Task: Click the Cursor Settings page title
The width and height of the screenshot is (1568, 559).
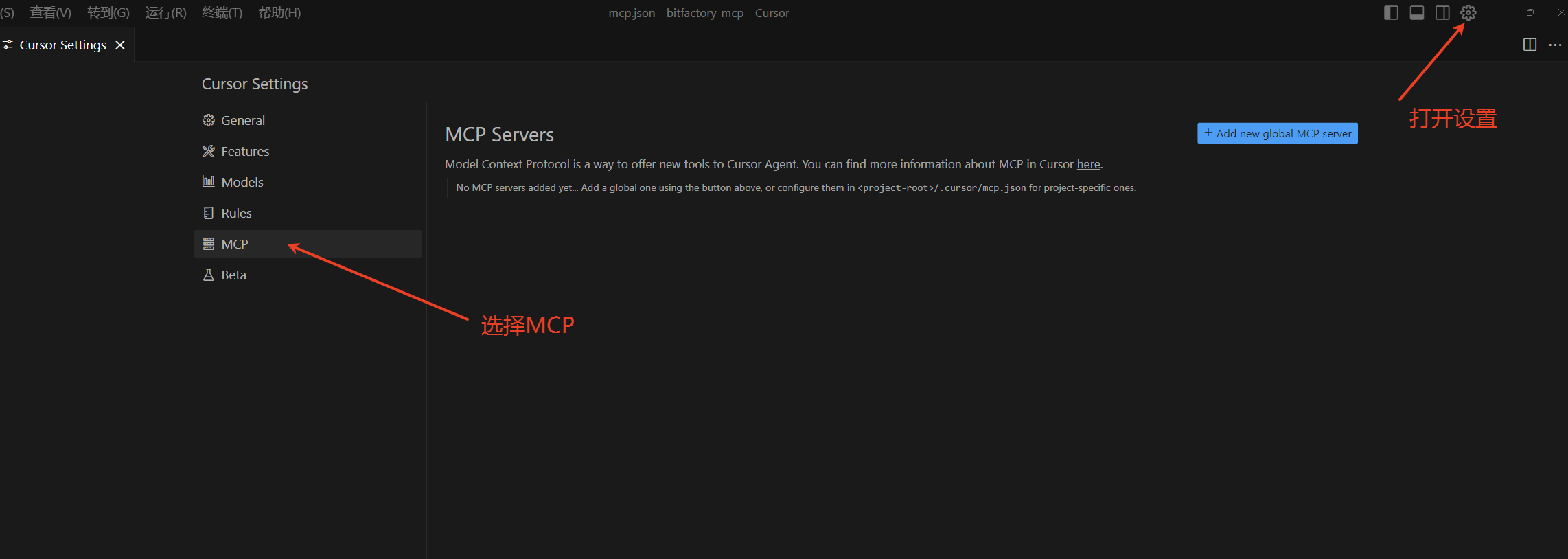Action: click(x=255, y=84)
